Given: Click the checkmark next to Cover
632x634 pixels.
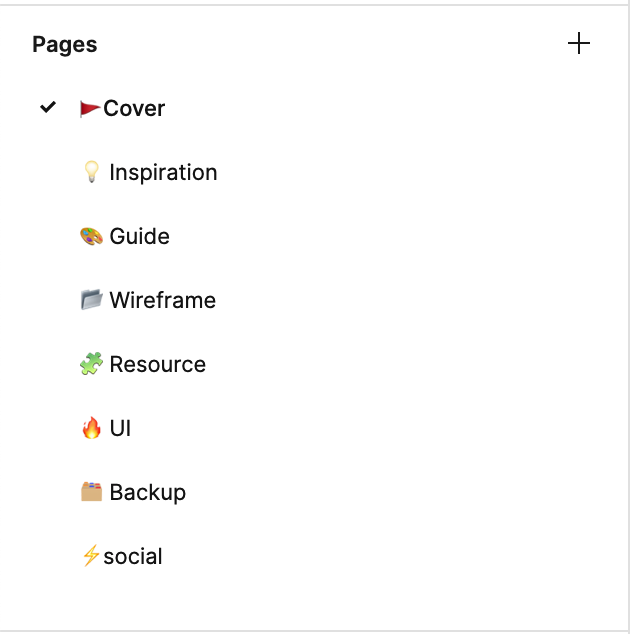Looking at the screenshot, I should click(x=47, y=107).
